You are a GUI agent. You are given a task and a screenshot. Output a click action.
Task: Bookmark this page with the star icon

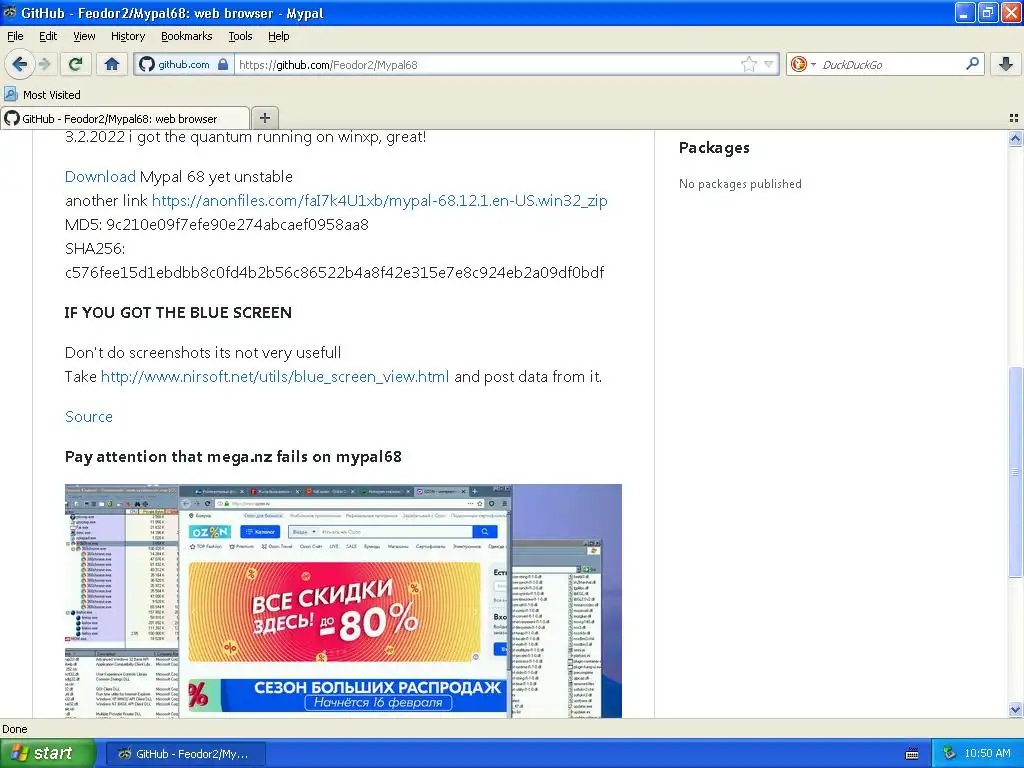point(748,64)
